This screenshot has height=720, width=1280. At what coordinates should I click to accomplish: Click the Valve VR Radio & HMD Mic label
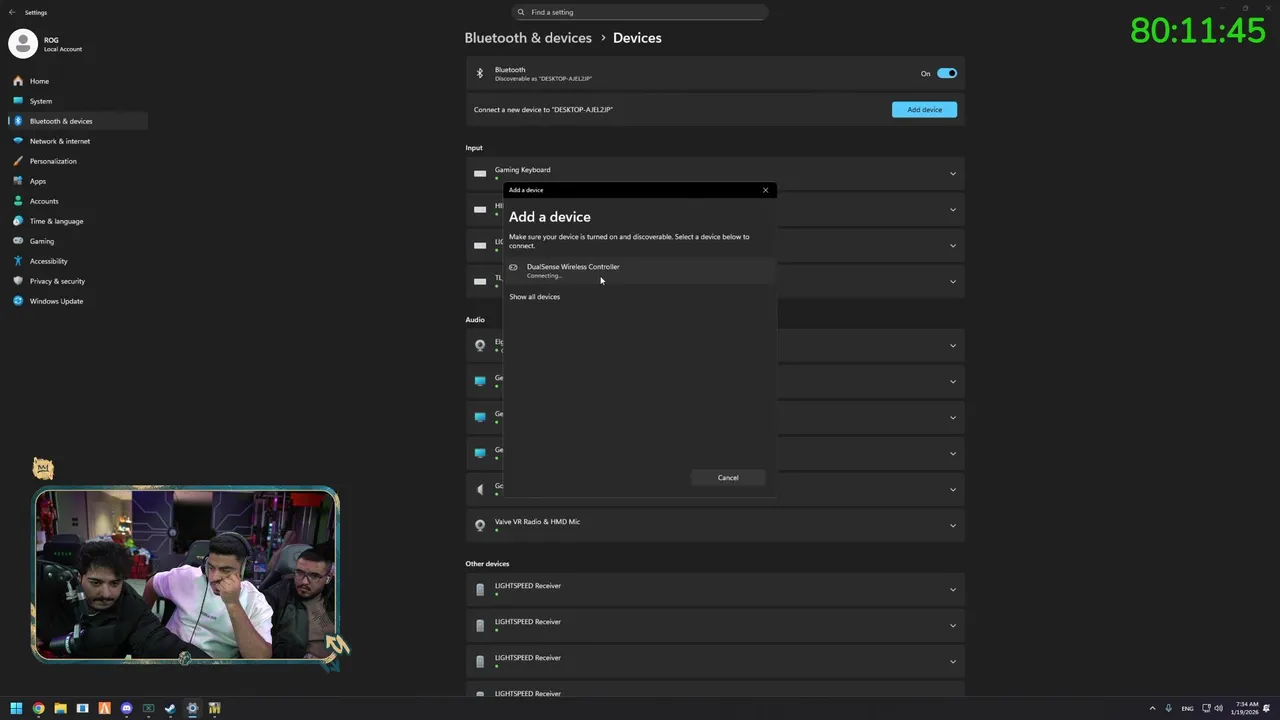tap(537, 522)
